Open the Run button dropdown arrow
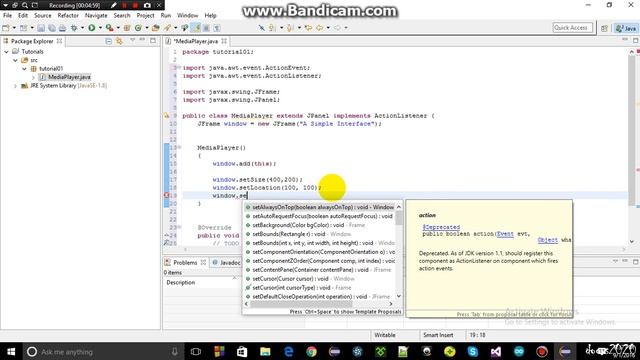The width and height of the screenshot is (640, 360). click(x=100, y=28)
